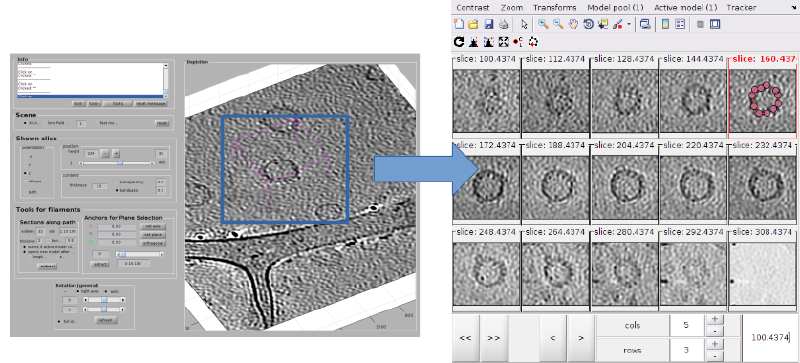Click the save disk icon
Screen dimensions: 800x363
[x=489, y=24]
